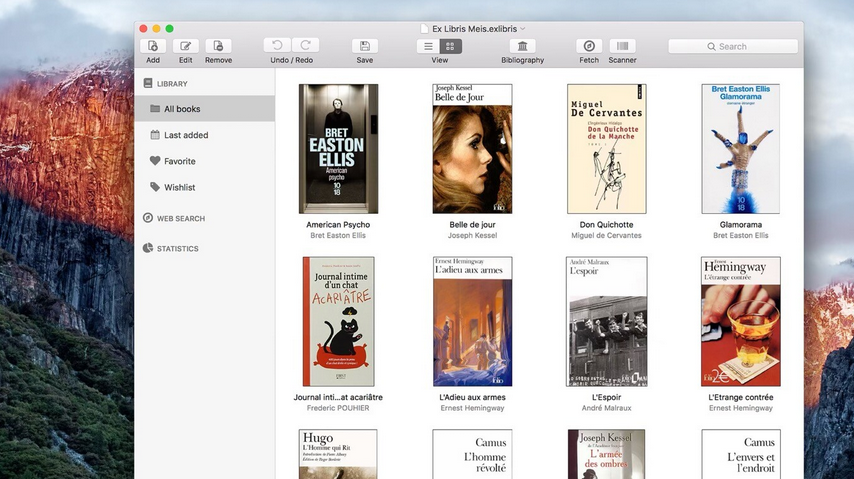Select Camus L'homme révolté cover
The image size is (854, 479).
pyautogui.click(x=472, y=454)
